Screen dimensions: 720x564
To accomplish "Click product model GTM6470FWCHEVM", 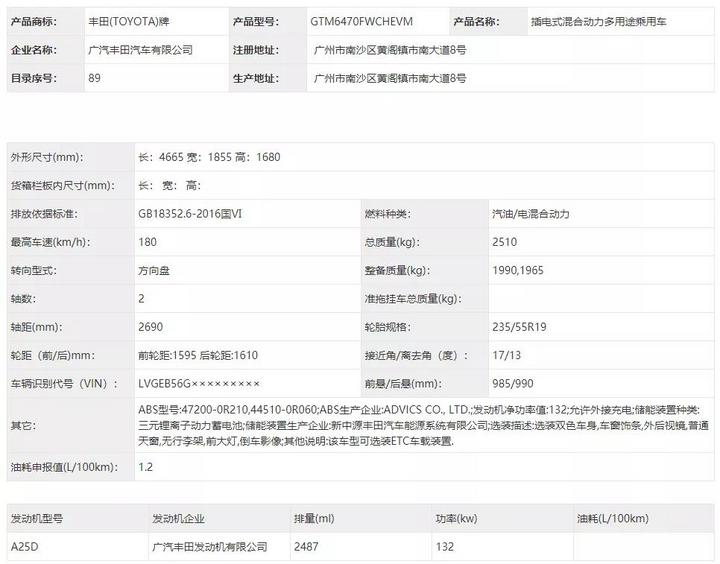I will [361, 22].
